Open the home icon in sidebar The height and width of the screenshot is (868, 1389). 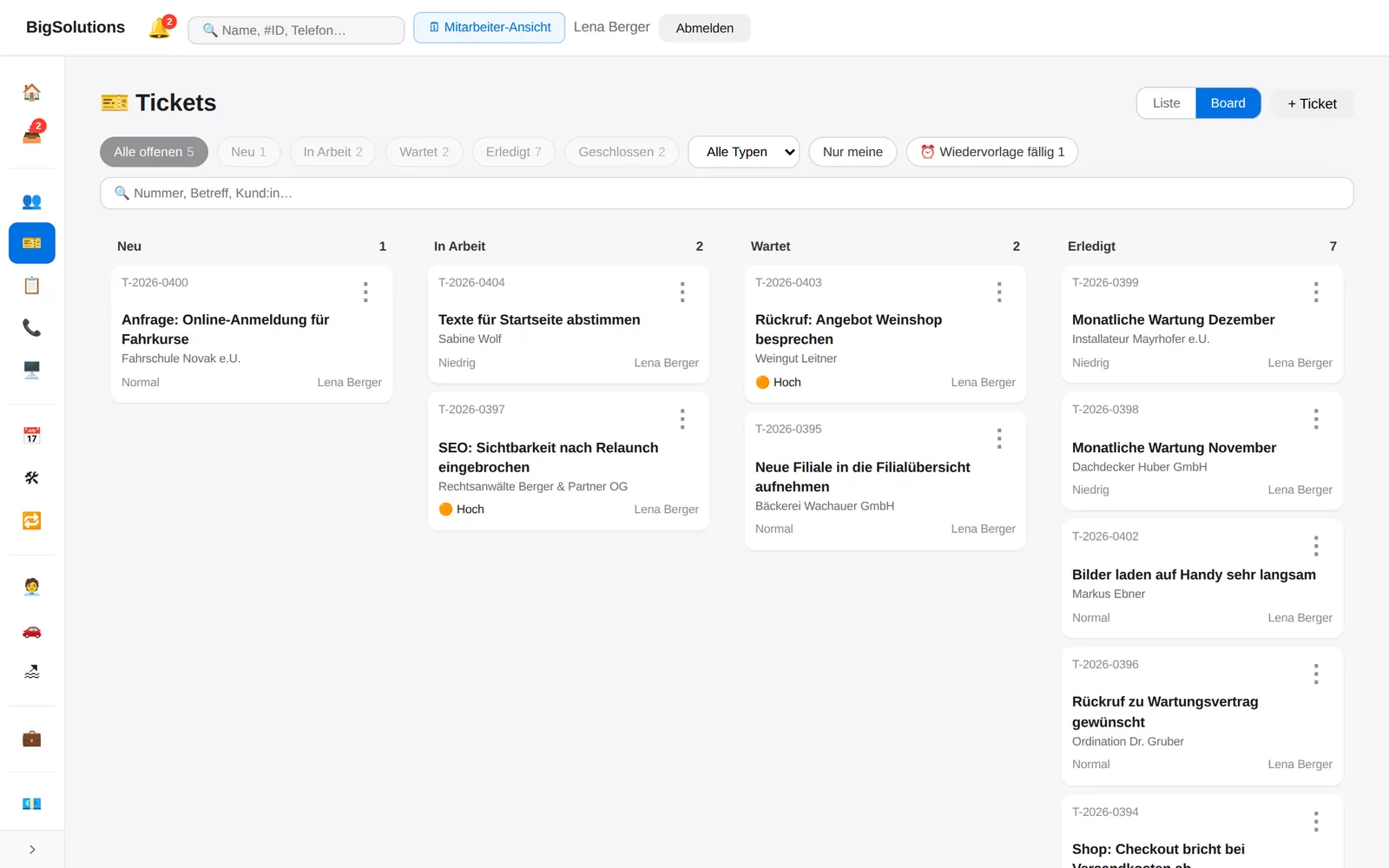click(x=32, y=92)
